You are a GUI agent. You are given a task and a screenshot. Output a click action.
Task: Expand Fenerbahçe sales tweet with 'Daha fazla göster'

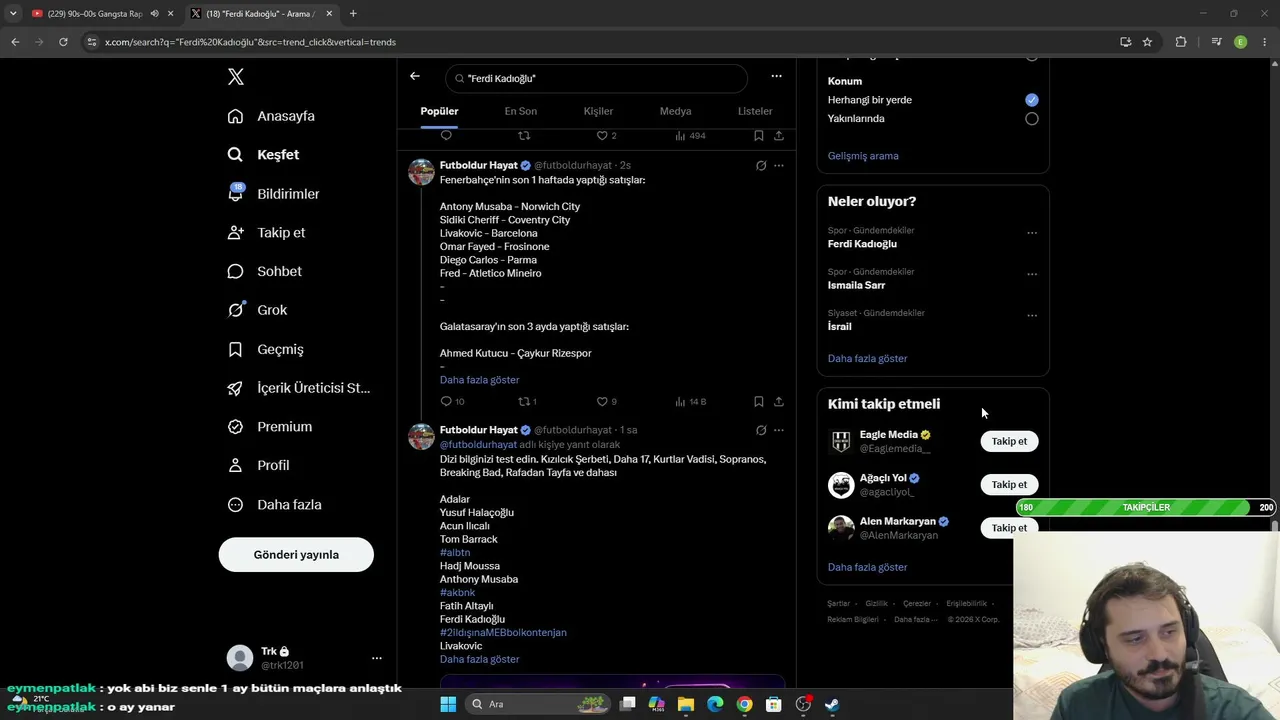[480, 380]
